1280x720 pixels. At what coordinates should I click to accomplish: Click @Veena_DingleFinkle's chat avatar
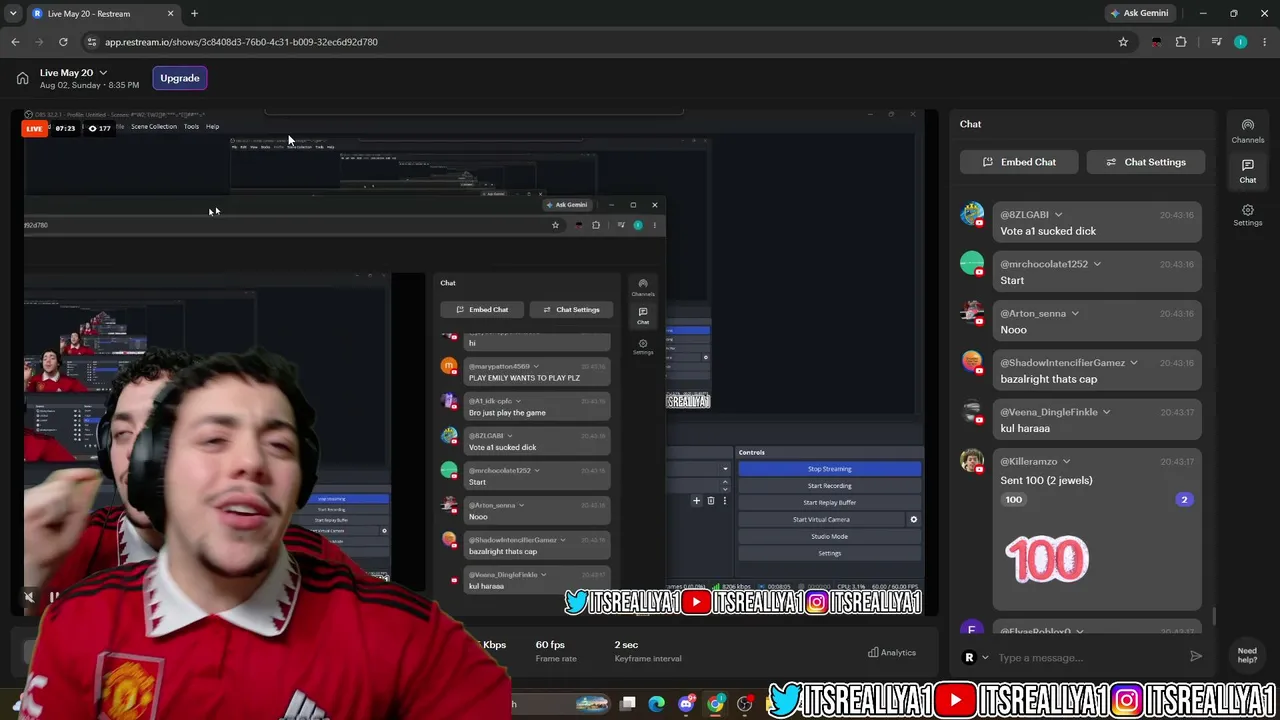click(x=972, y=412)
